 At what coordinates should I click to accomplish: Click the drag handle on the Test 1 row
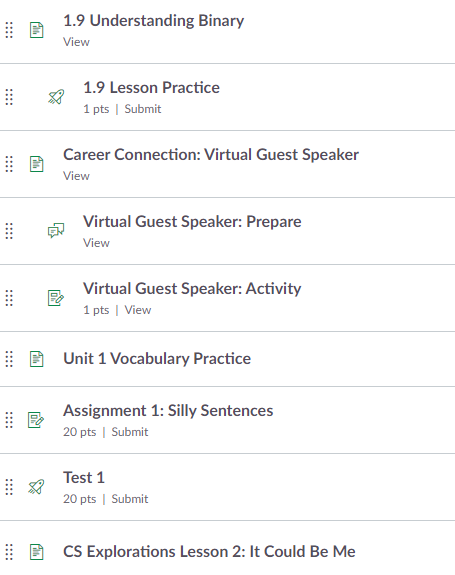click(9, 487)
